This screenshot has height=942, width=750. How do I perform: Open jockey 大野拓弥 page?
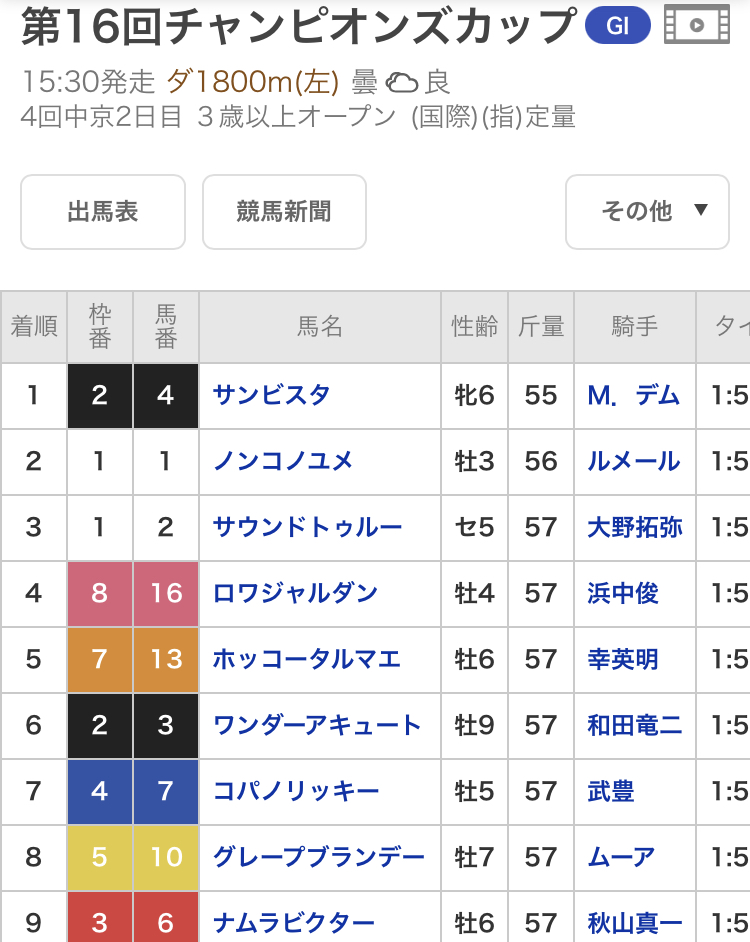pyautogui.click(x=635, y=527)
